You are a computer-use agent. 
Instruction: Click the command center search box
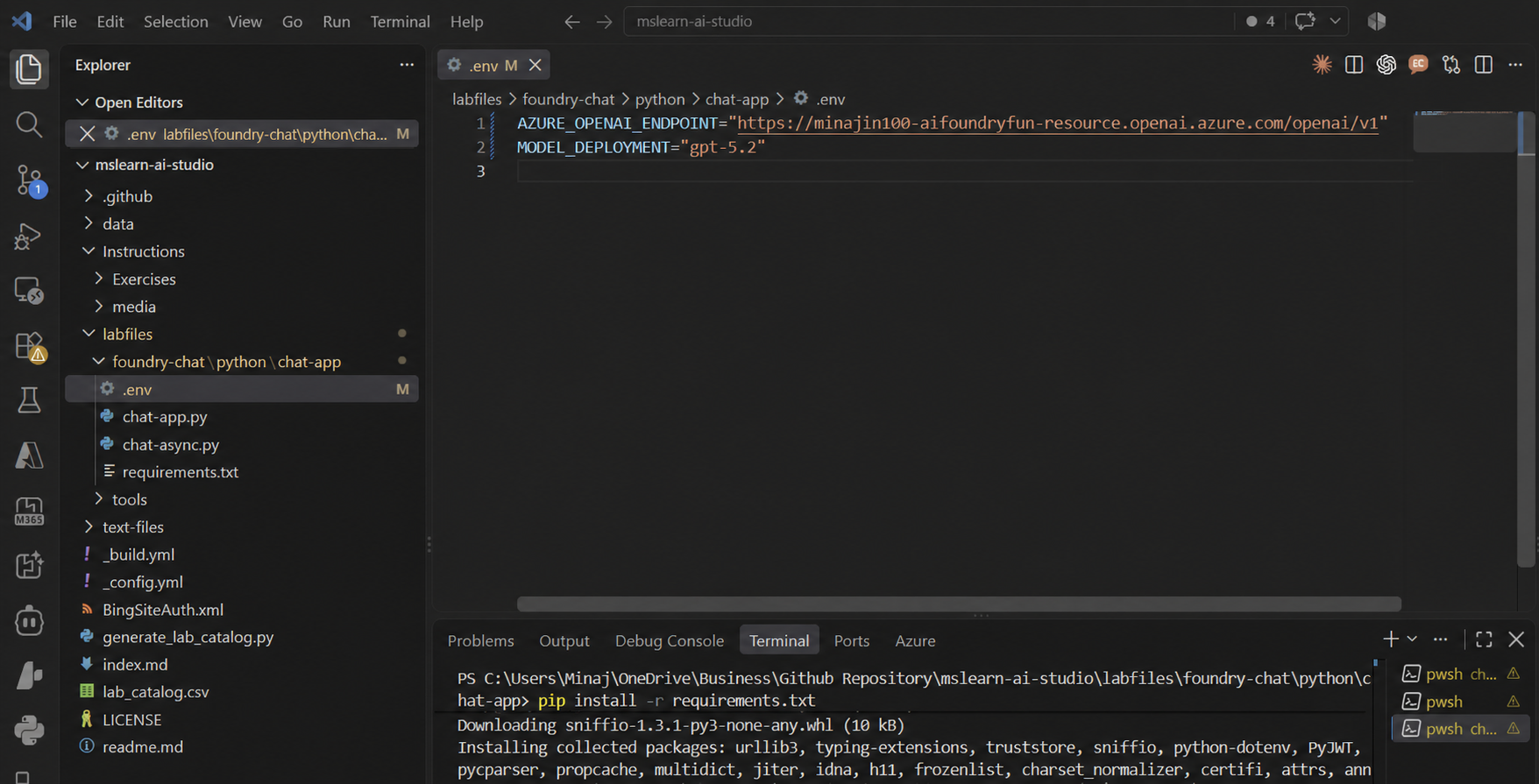pyautogui.click(x=929, y=21)
